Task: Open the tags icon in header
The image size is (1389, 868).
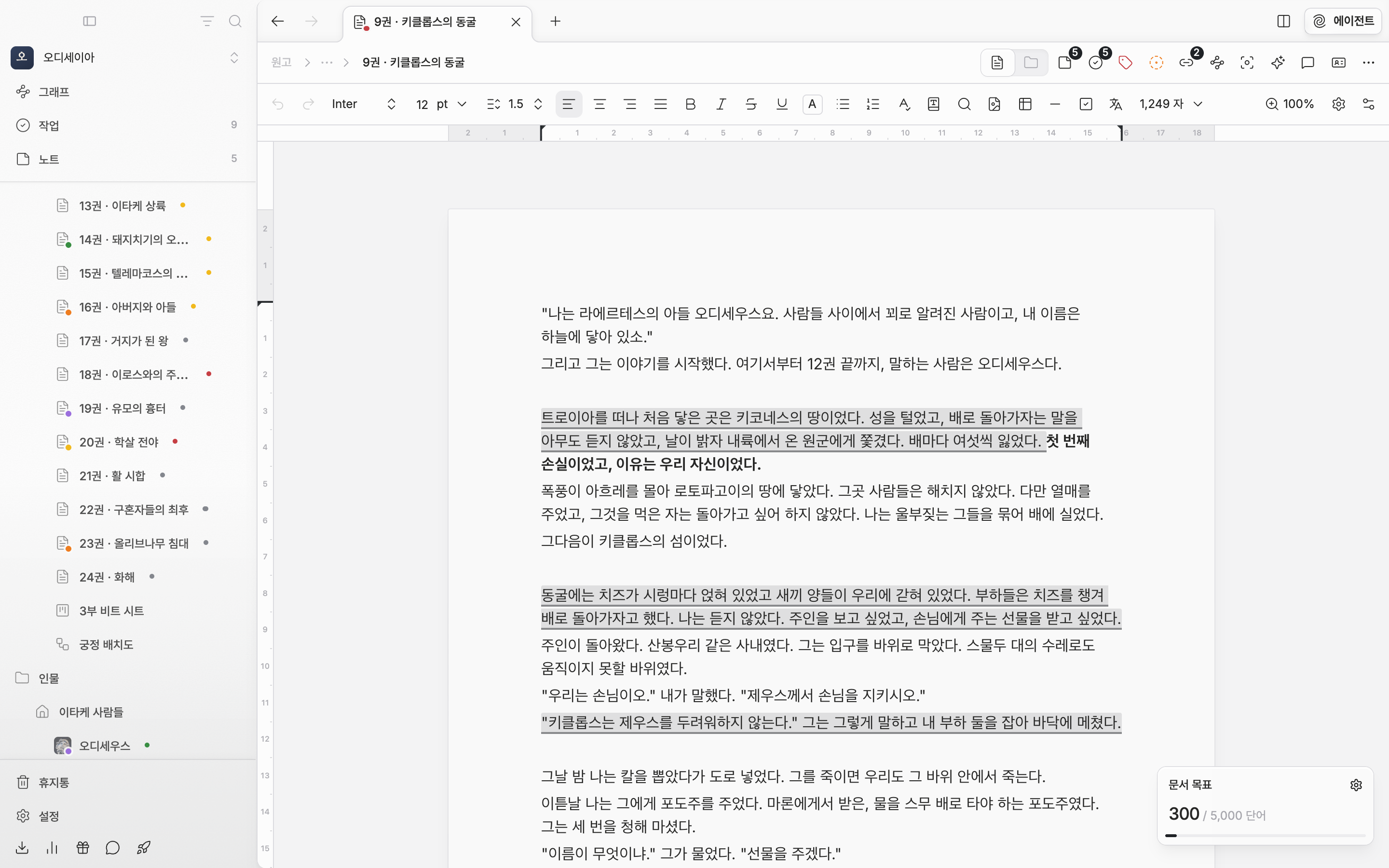Action: pos(1126,63)
